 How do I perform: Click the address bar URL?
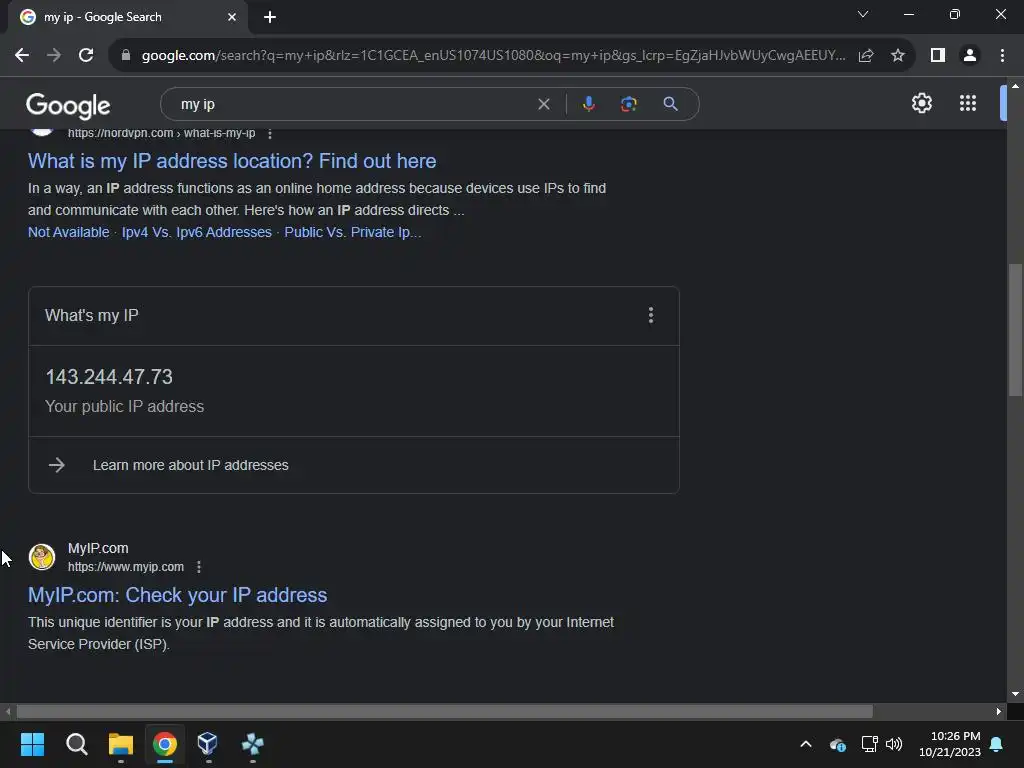[493, 56]
